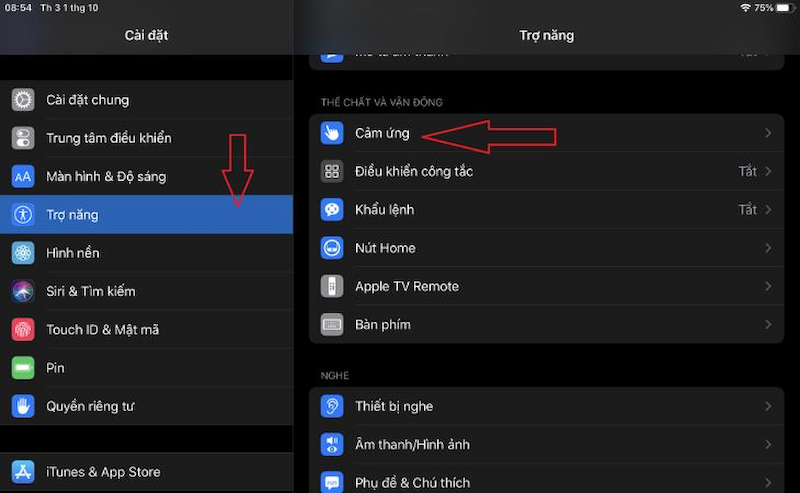Viewport: 800px width, 493px height.
Task: Expand Âm thanh/Hình ảnh chevron
Action: pyautogui.click(x=768, y=445)
